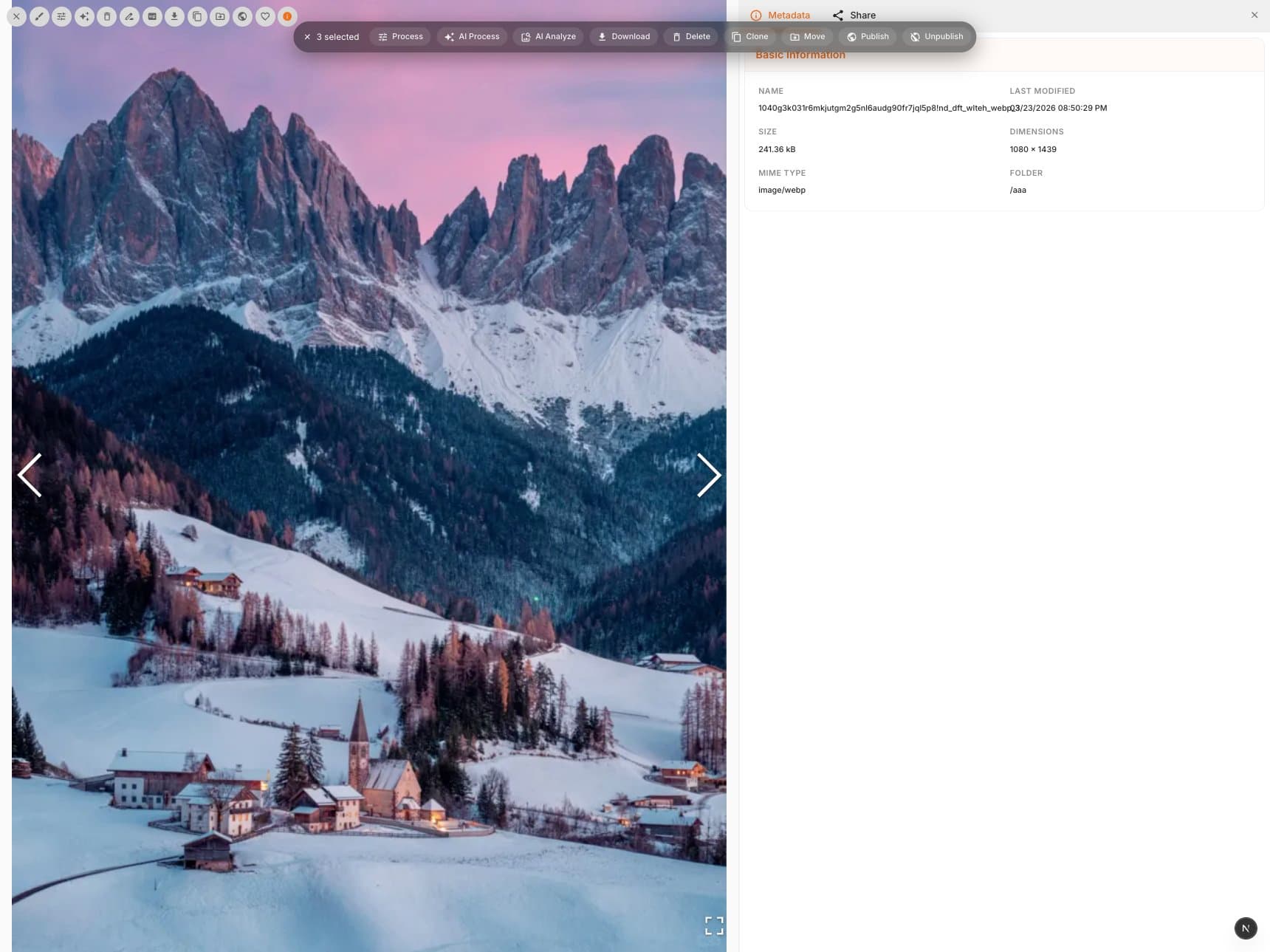Image resolution: width=1270 pixels, height=952 pixels.
Task: Open the brush edit tool
Action: pos(39,16)
